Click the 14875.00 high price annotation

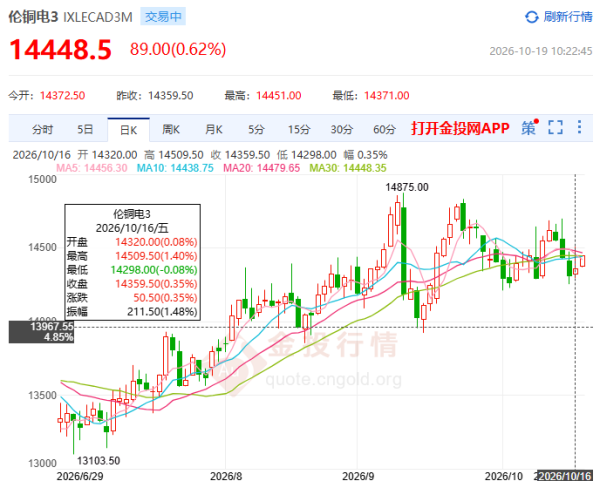(407, 187)
